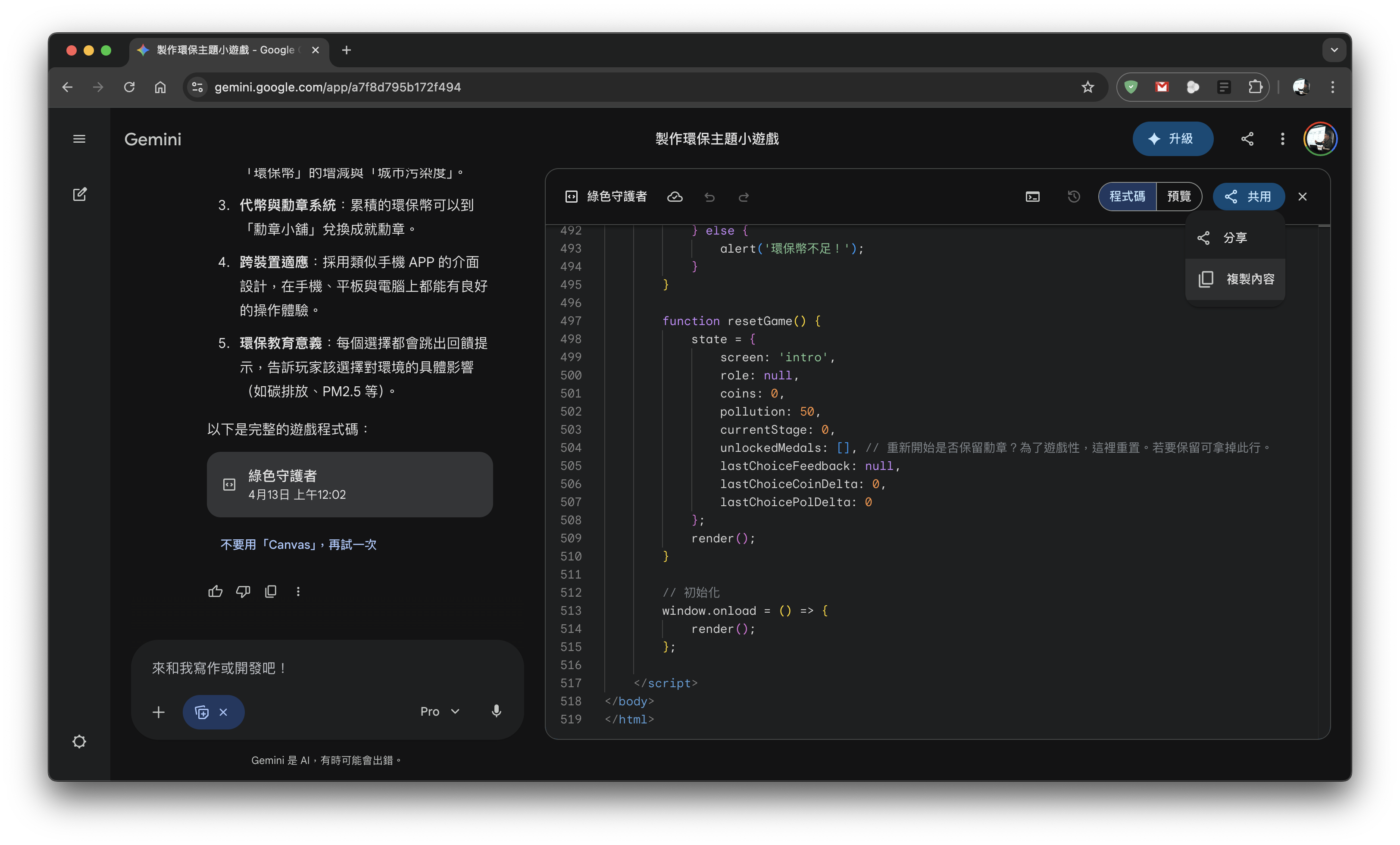This screenshot has width=1400, height=845.
Task: Open the Chrome extensions puzzle icon
Action: click(1255, 87)
